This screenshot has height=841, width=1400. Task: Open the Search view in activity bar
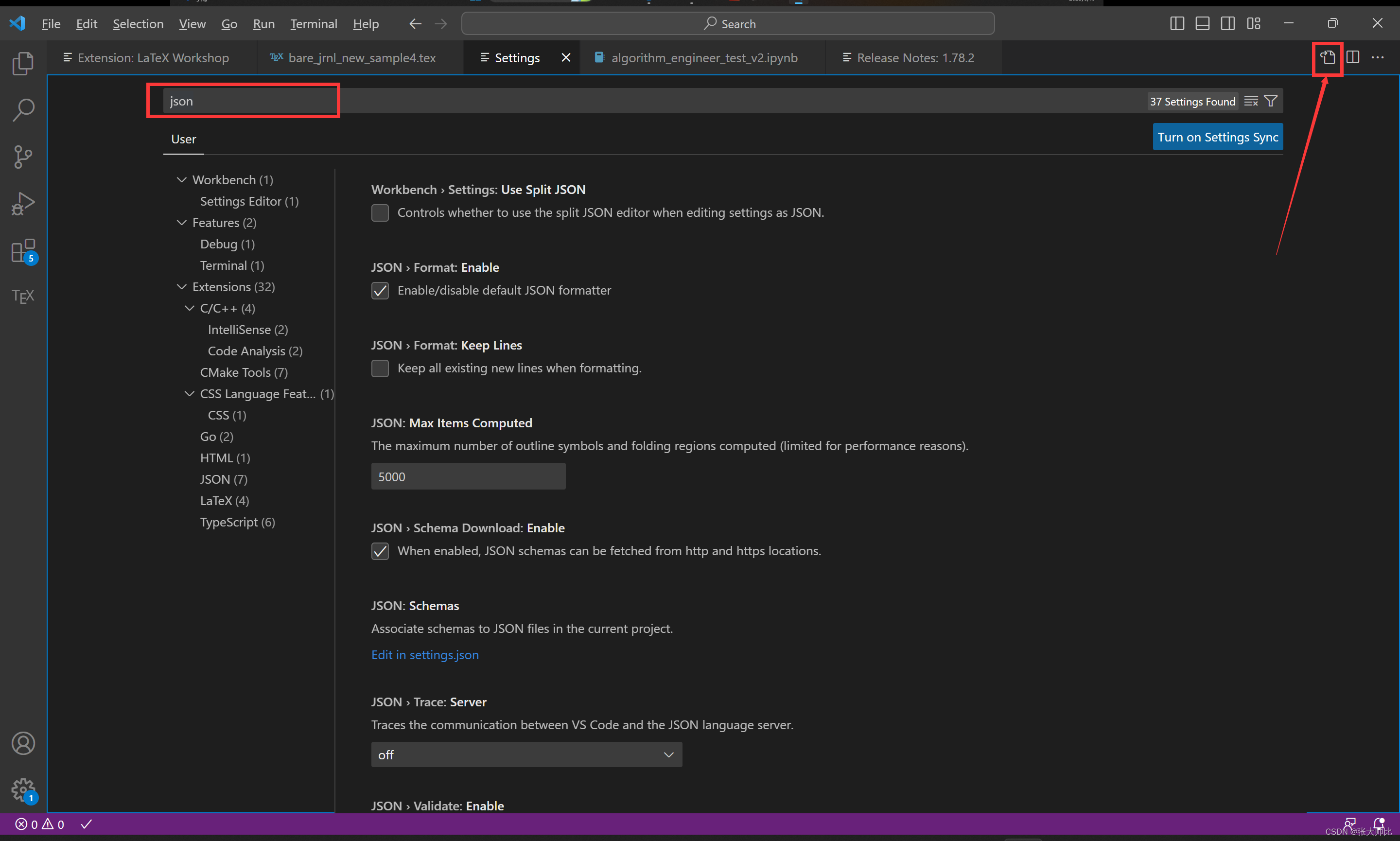pos(23,110)
